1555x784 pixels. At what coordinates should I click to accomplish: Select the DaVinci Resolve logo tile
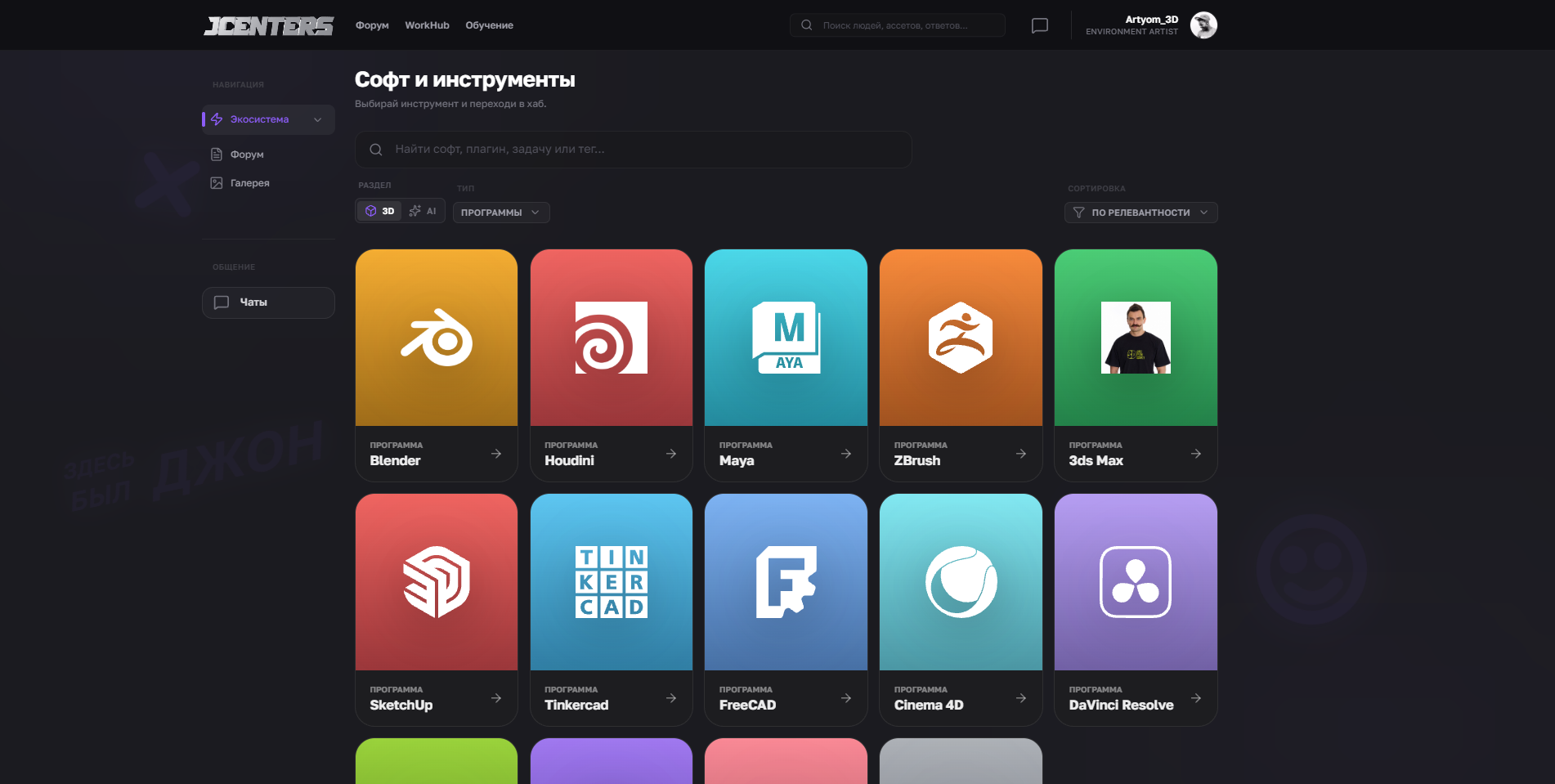1136,582
